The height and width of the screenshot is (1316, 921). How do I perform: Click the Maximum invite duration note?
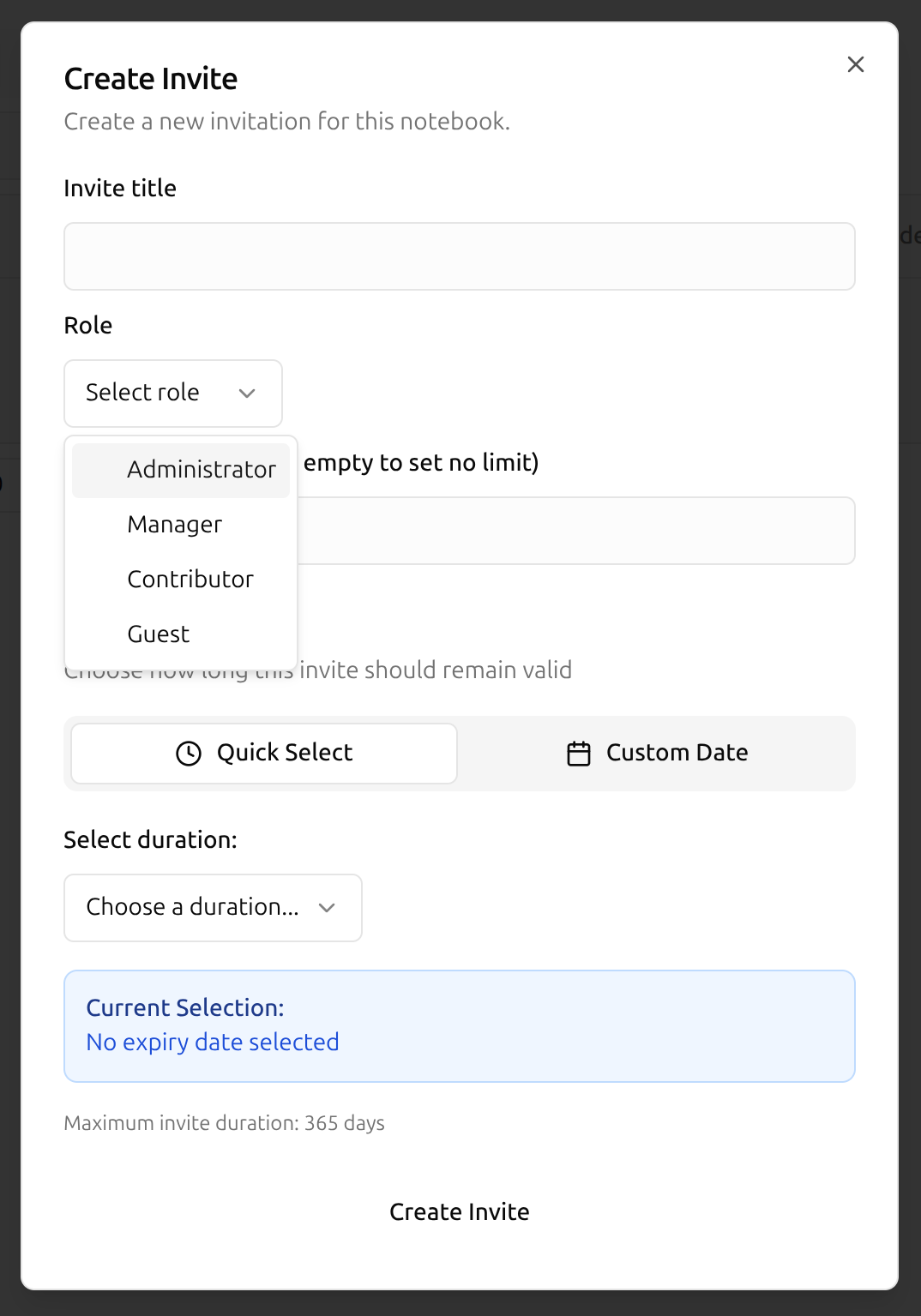[x=224, y=1123]
